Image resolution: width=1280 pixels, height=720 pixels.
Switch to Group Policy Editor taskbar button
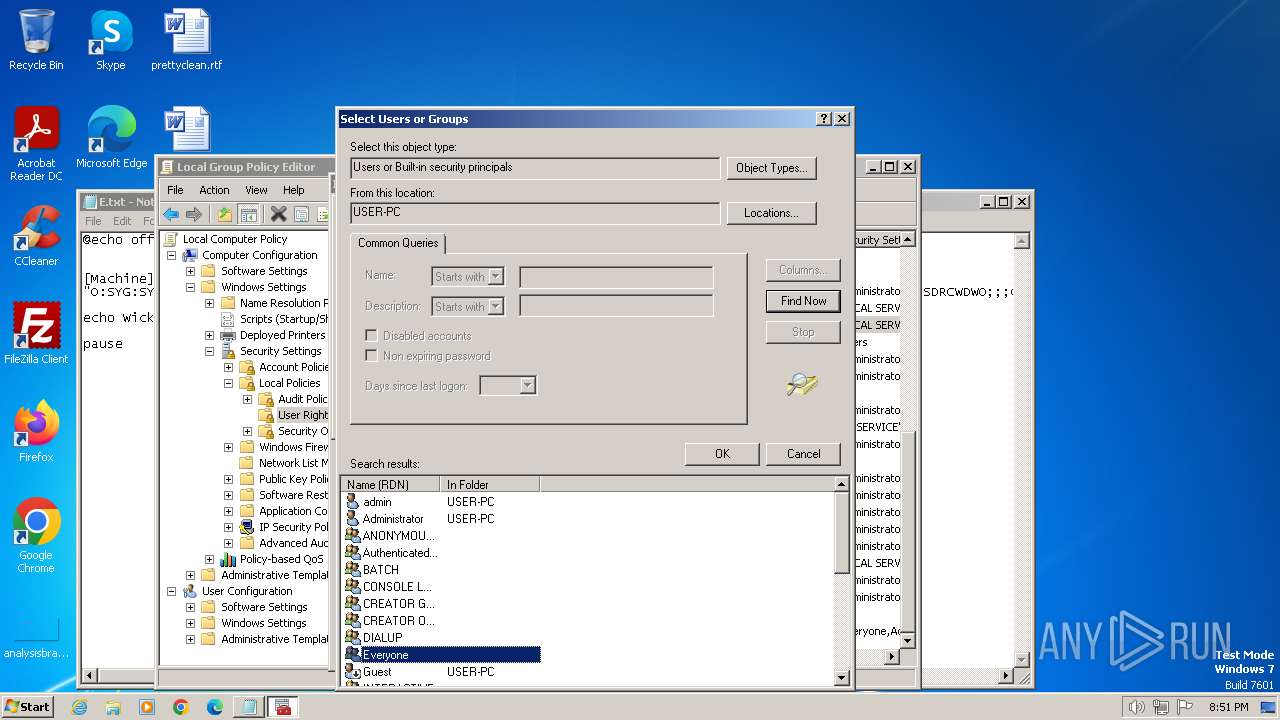[x=282, y=707]
